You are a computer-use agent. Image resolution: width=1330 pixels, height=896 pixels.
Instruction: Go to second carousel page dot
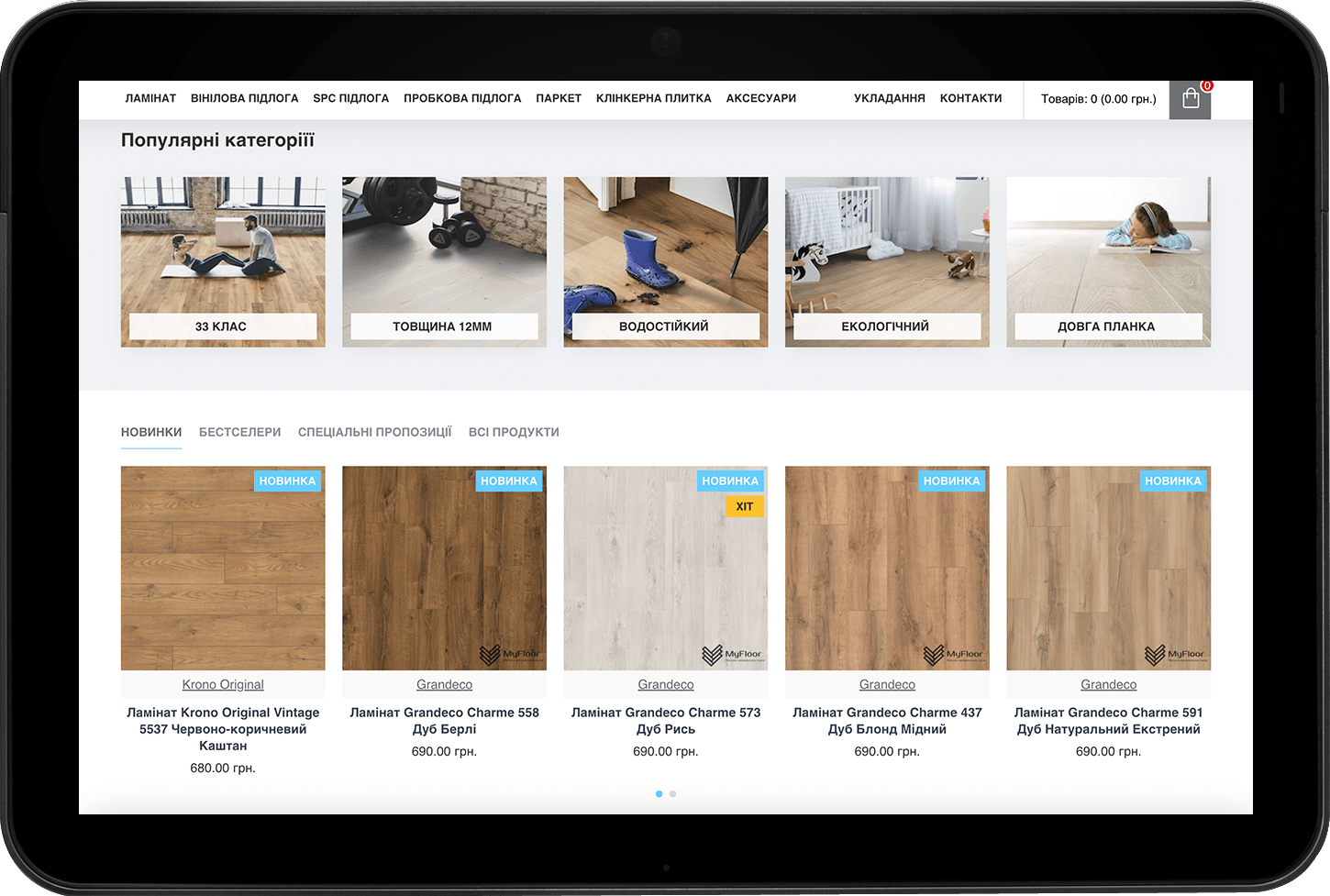tap(672, 794)
